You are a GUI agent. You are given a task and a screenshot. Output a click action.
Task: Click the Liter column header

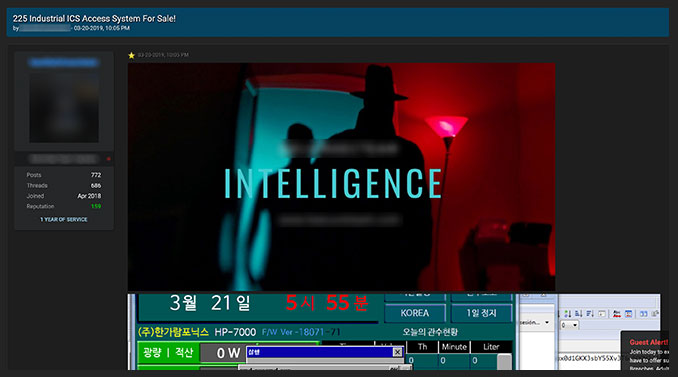(491, 347)
